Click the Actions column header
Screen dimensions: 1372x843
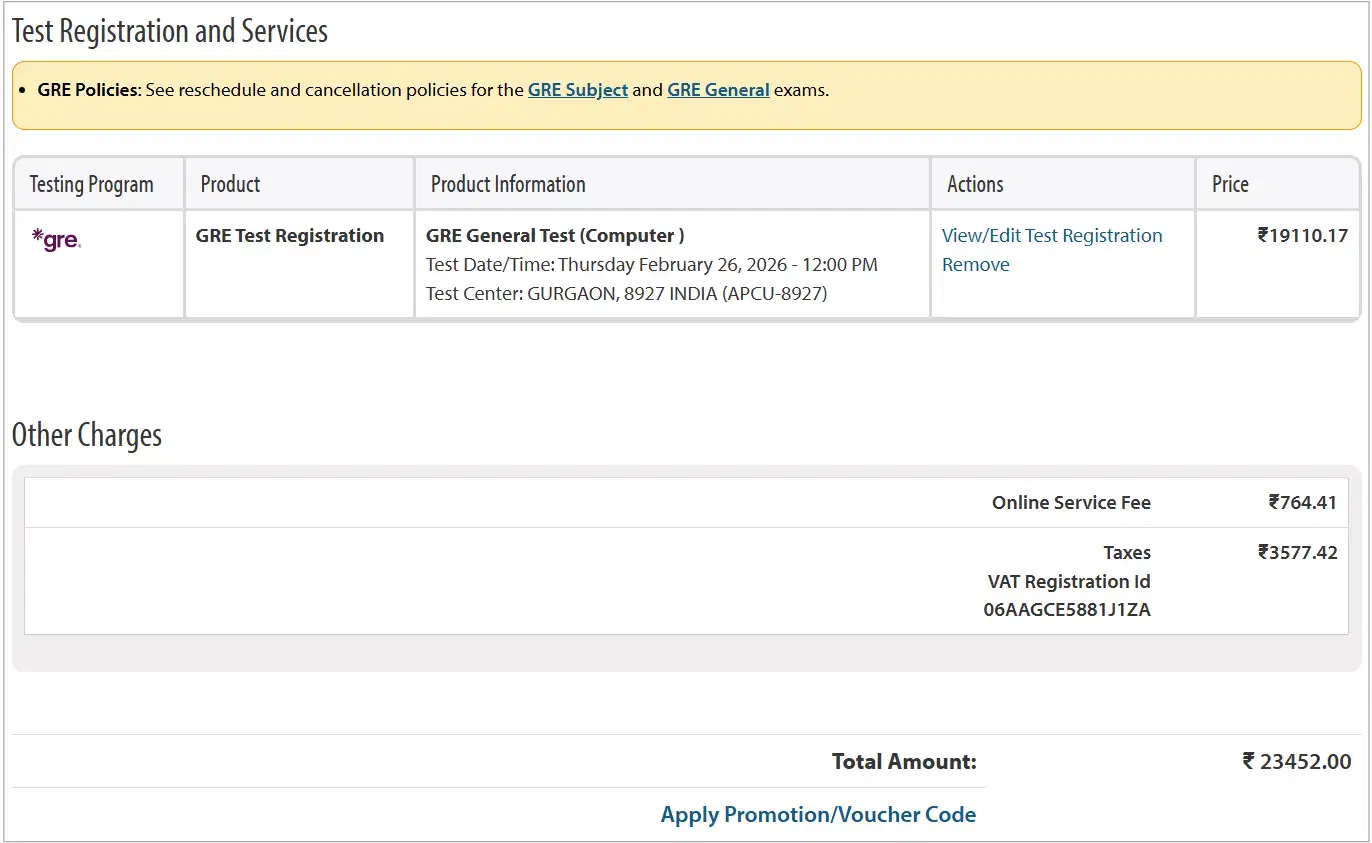975,184
